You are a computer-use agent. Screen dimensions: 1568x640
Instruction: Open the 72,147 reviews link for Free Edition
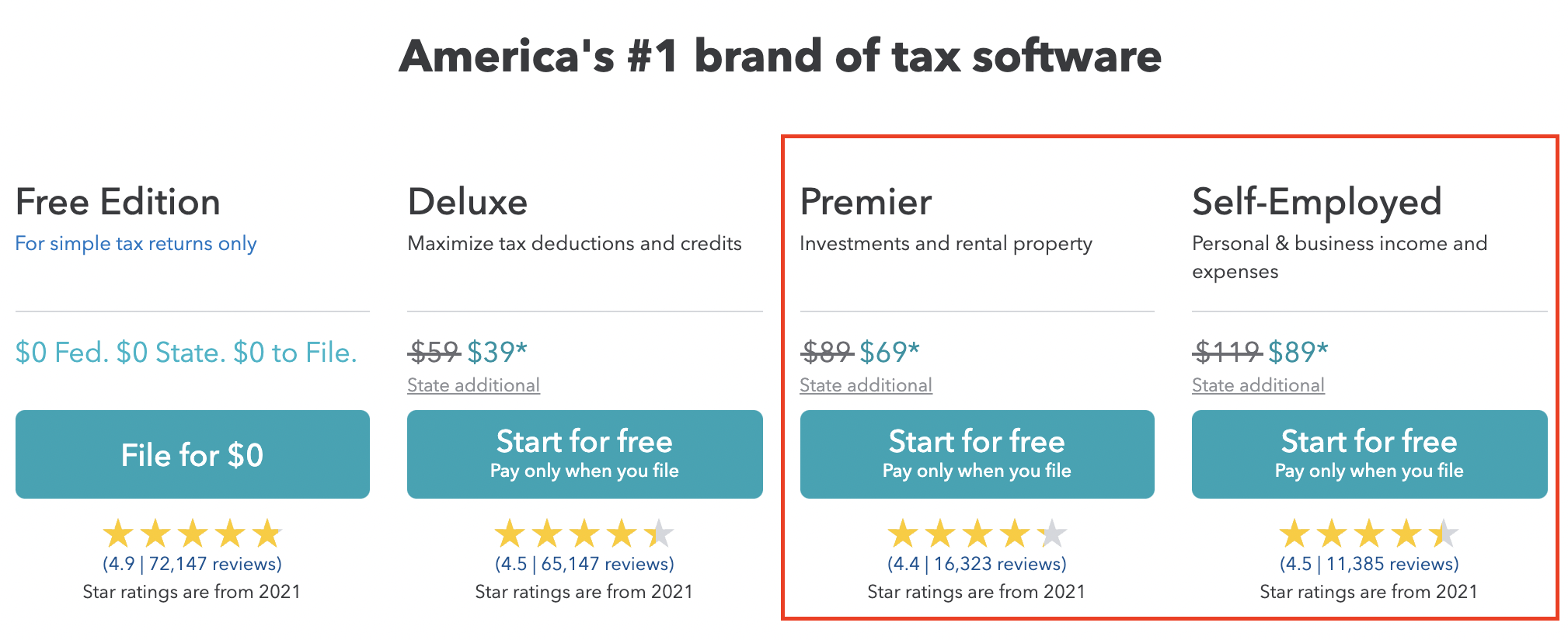tap(191, 564)
